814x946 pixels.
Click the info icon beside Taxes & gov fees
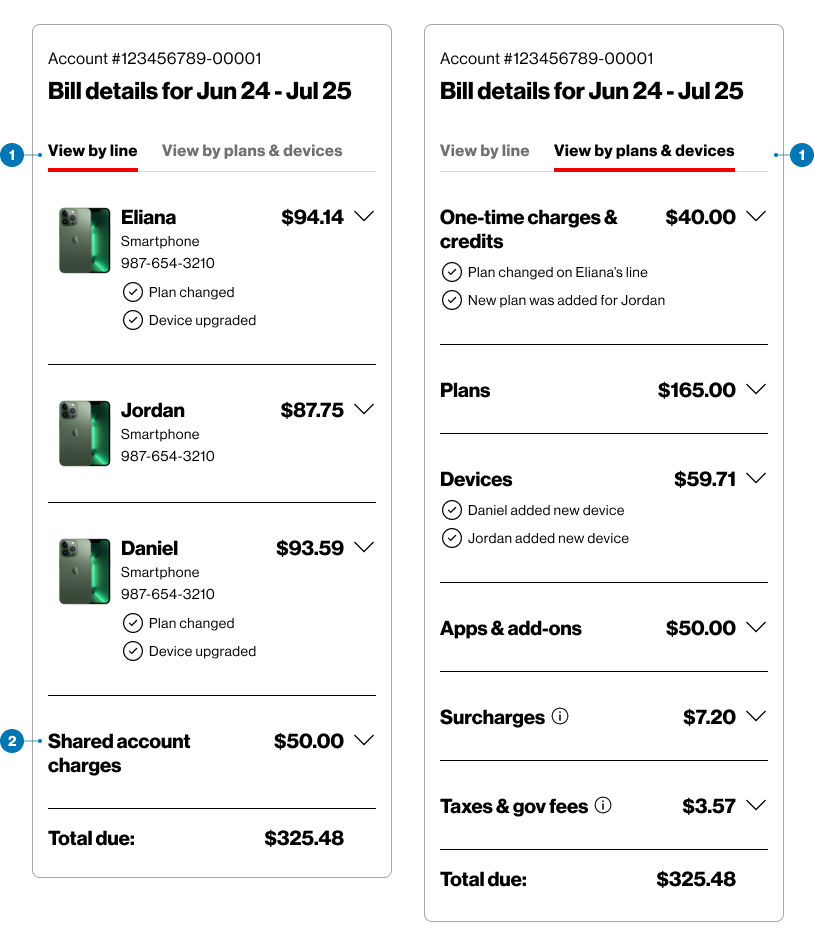click(603, 804)
